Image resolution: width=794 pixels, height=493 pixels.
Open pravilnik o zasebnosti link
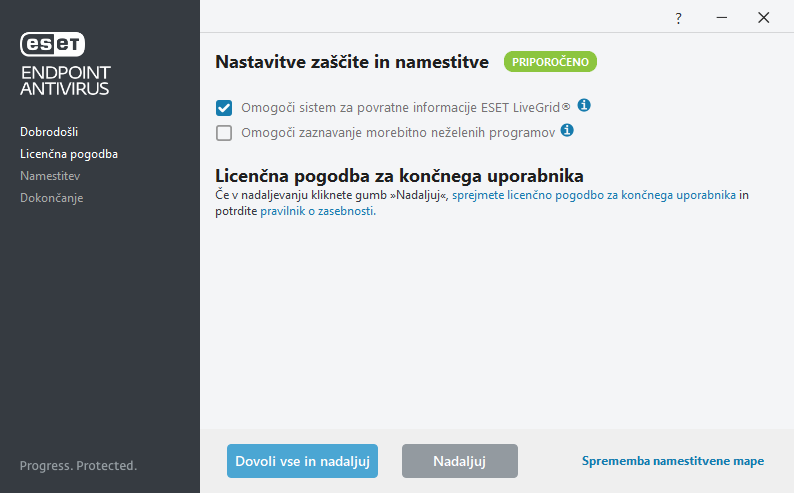tap(318, 211)
